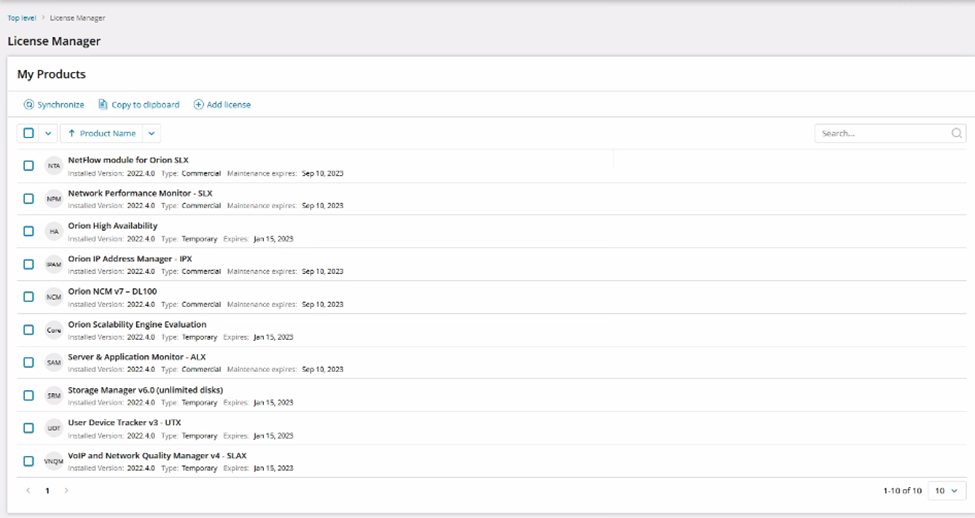Focus the Search input field
The height and width of the screenshot is (518, 975).
883,133
